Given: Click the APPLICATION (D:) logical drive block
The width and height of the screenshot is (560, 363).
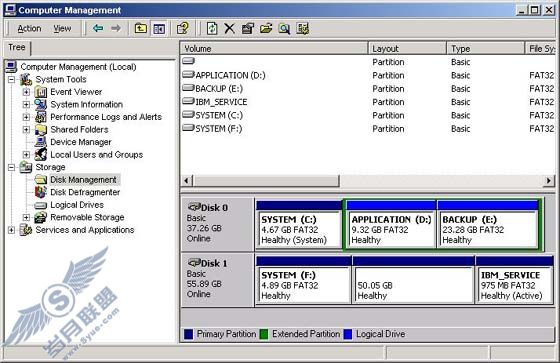Looking at the screenshot, I should pyautogui.click(x=391, y=225).
